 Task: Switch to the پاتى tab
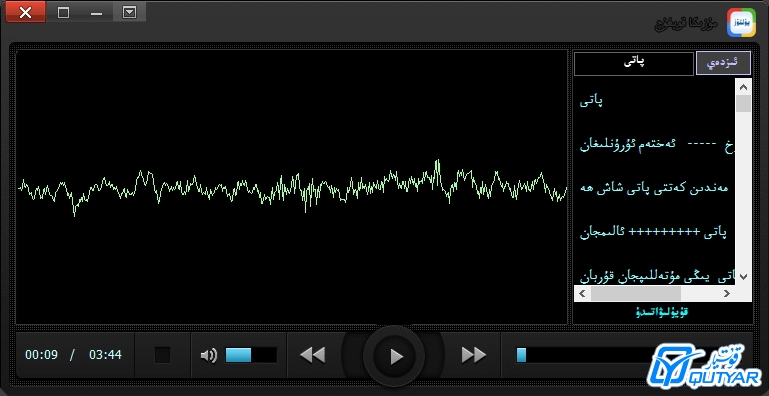634,63
